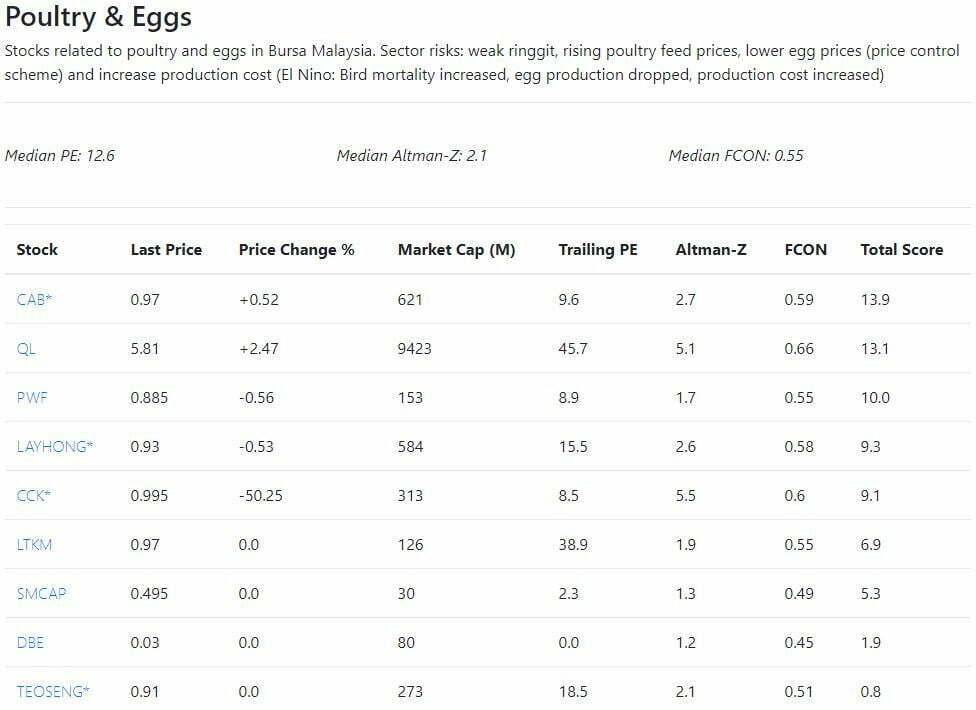Sort by the Stock column header
The image size is (976, 710).
[x=37, y=250]
